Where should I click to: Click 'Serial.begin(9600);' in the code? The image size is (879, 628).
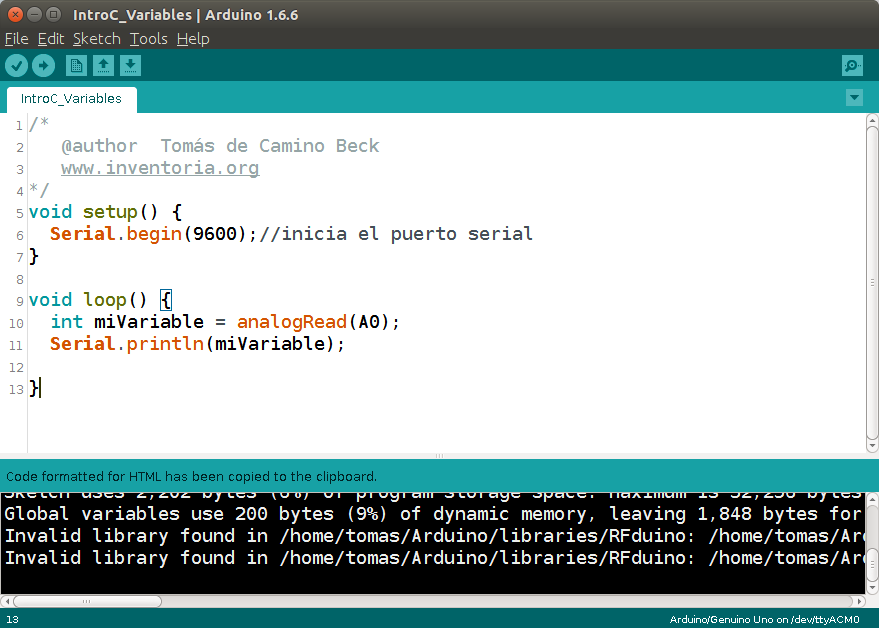click(x=153, y=234)
